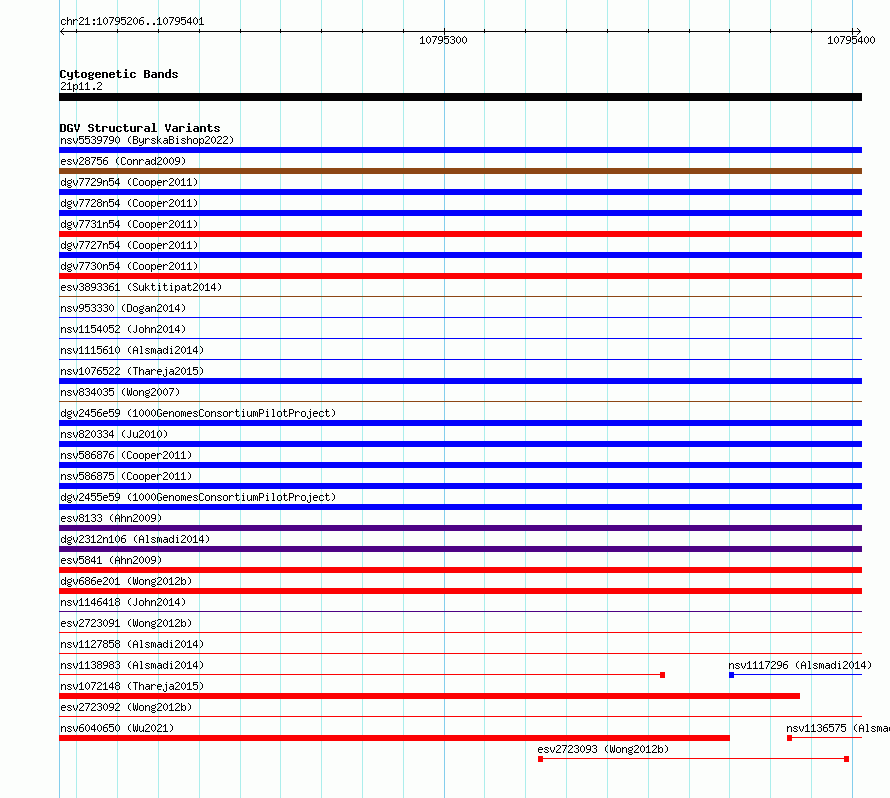Image resolution: width=890 pixels, height=798 pixels.
Task: Open nsv1076522 (Thareja2015) variant
Action: pos(132,371)
